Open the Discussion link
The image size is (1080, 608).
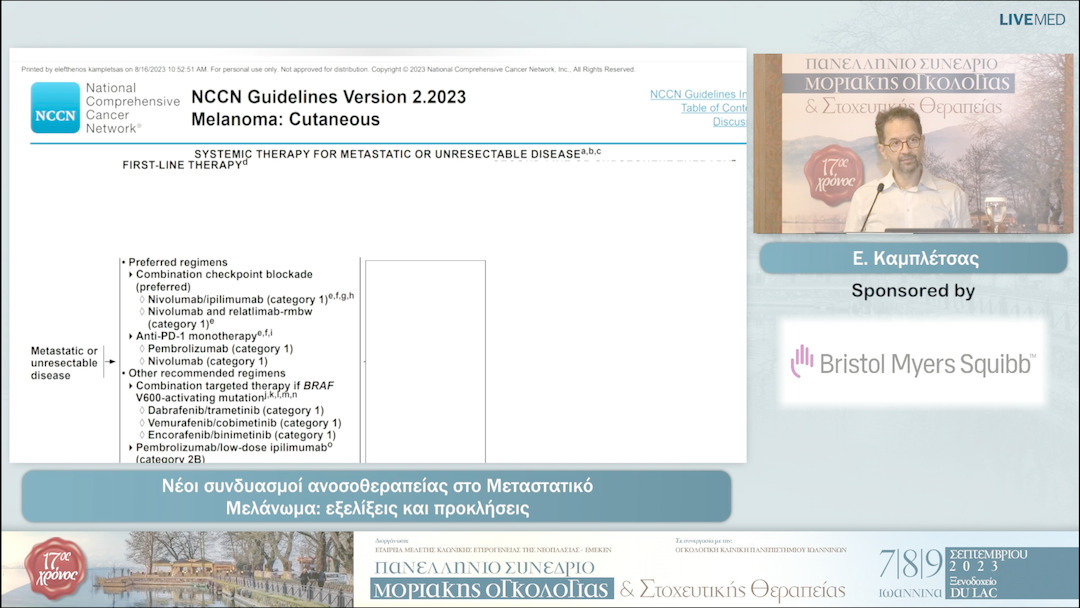pyautogui.click(x=728, y=122)
